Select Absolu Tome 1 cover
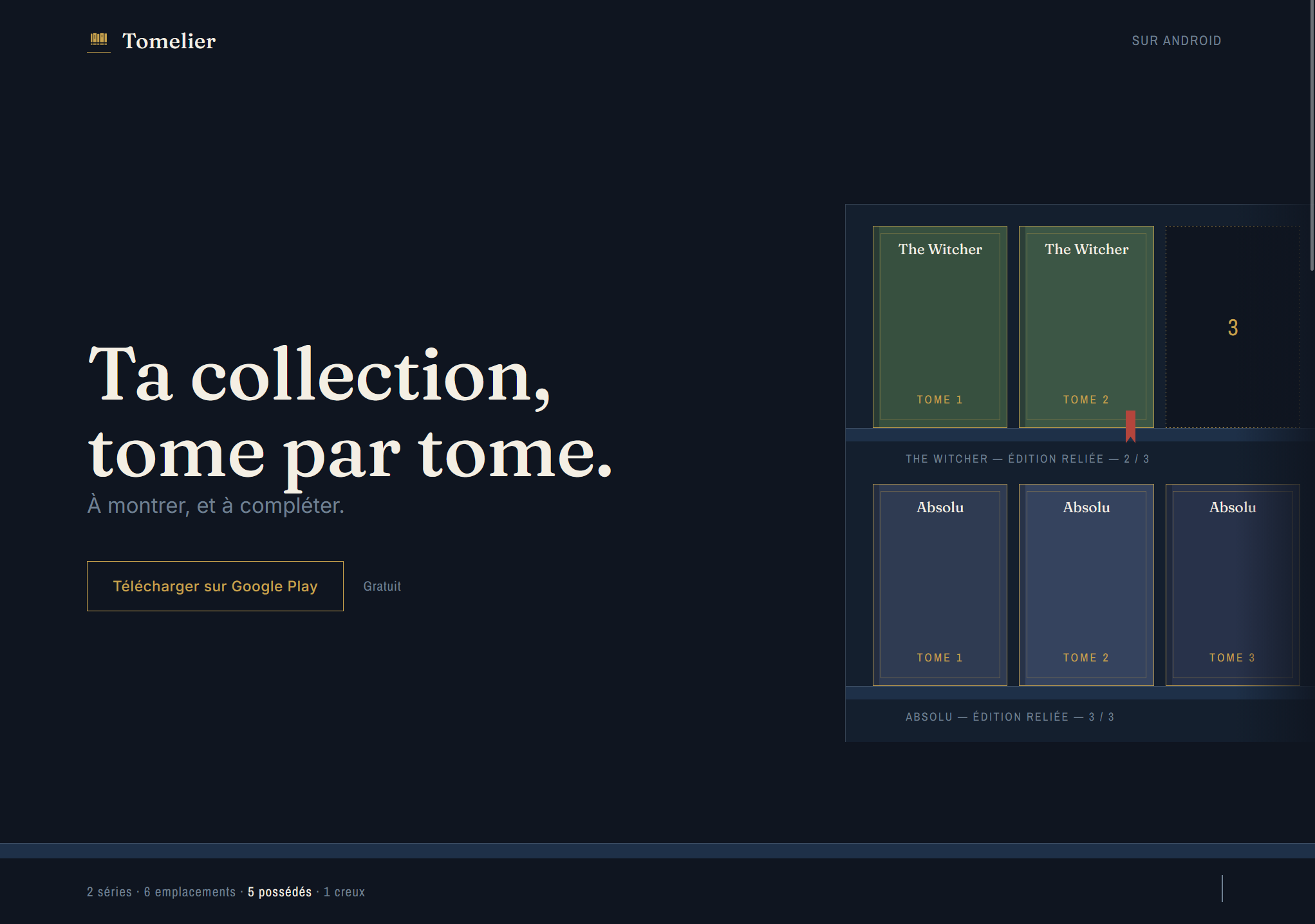 [x=940, y=585]
